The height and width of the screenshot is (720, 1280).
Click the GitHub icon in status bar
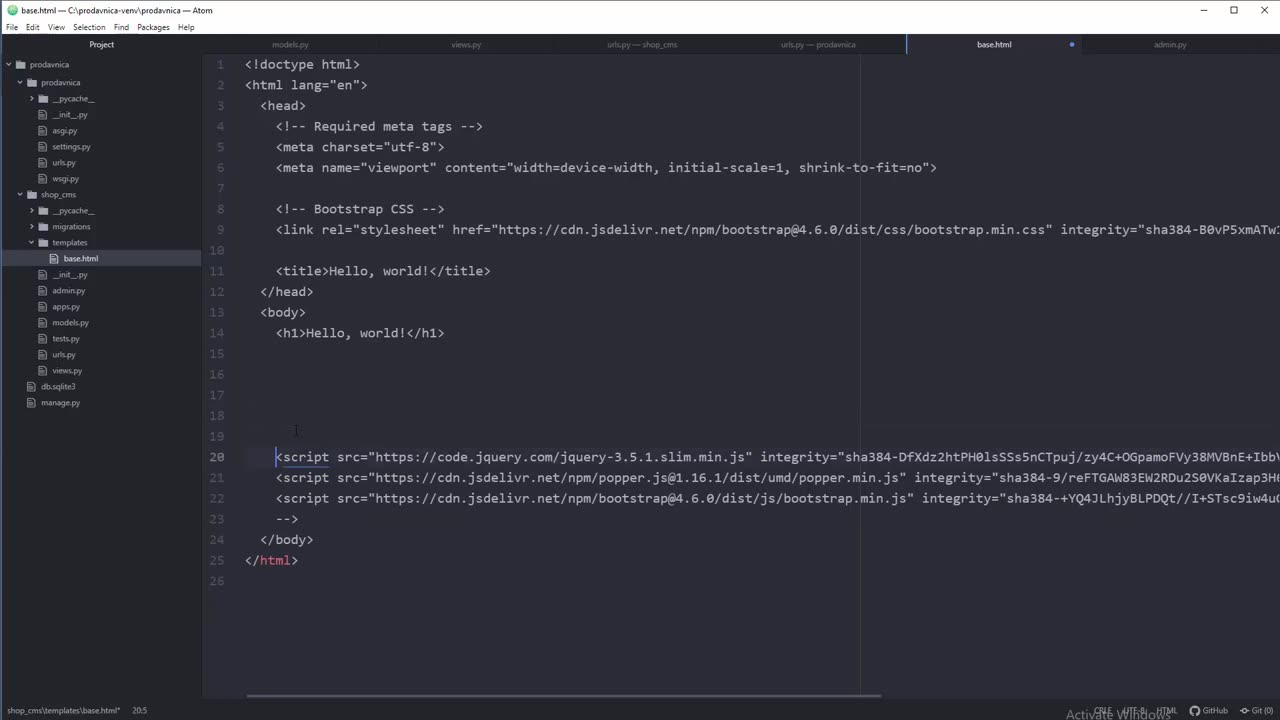pyautogui.click(x=1194, y=711)
